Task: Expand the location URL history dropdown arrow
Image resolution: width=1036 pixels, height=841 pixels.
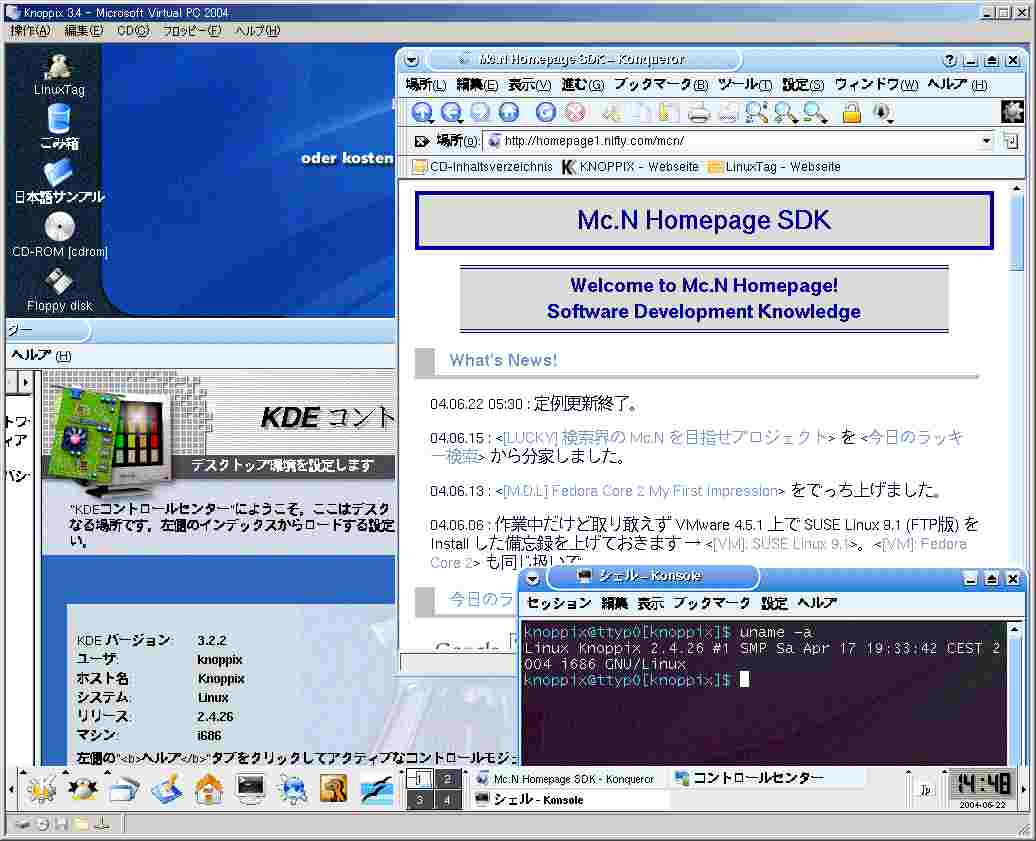Action: click(986, 141)
